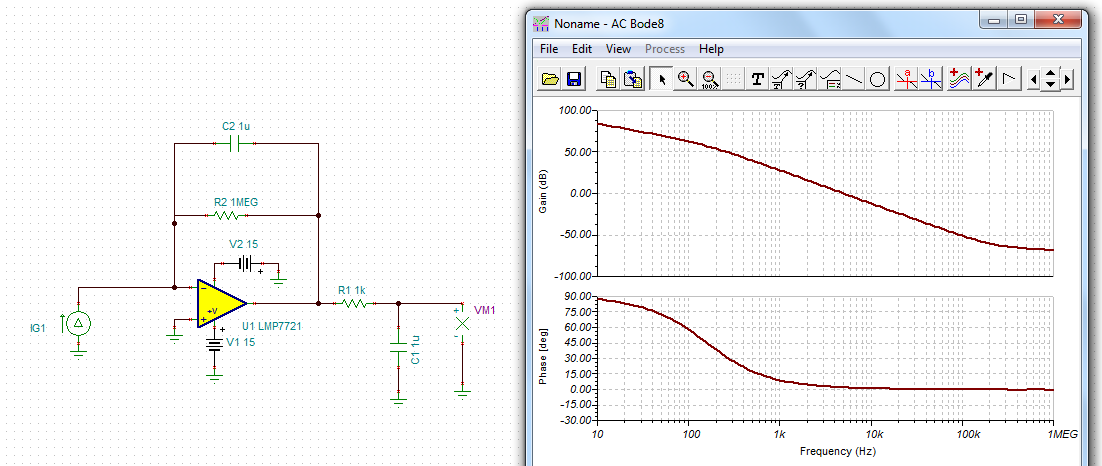
Task: Save the Bode diagram with the floppy icon
Action: coord(573,79)
